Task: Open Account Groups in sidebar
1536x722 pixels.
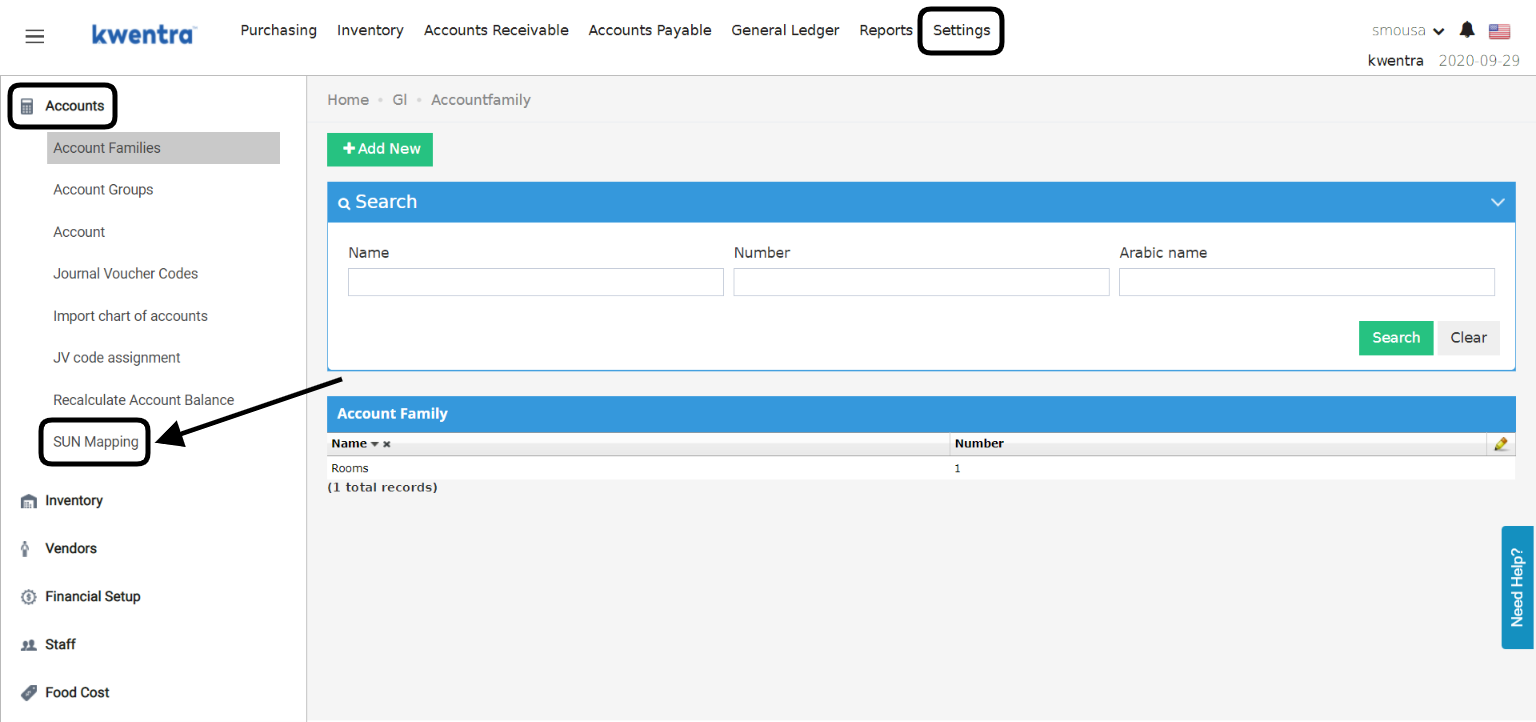Action: tap(103, 190)
